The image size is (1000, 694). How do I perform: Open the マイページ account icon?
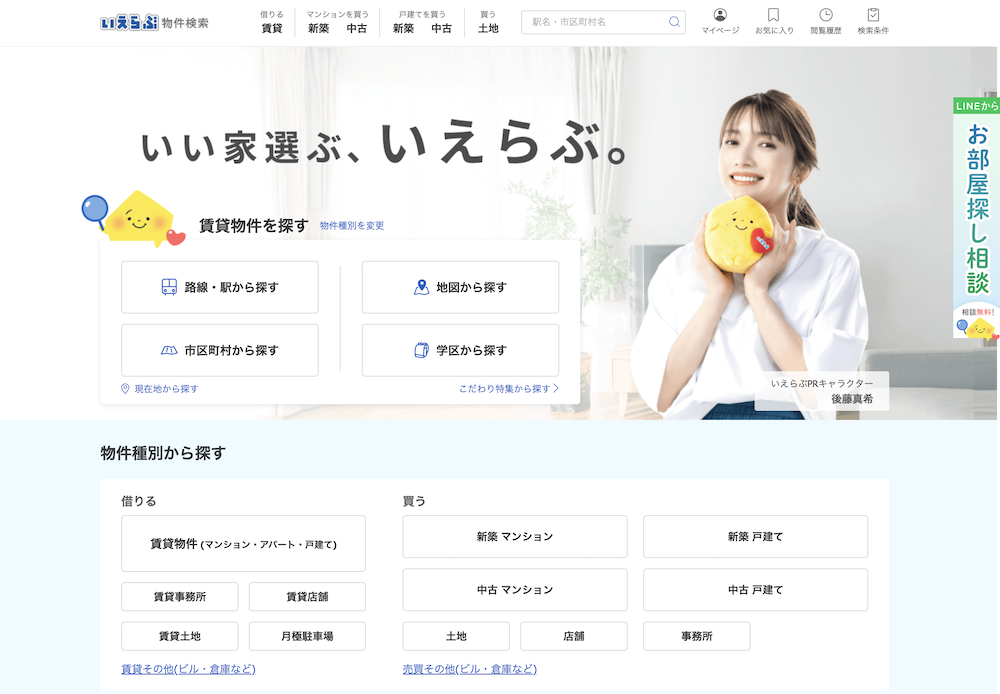(x=718, y=21)
